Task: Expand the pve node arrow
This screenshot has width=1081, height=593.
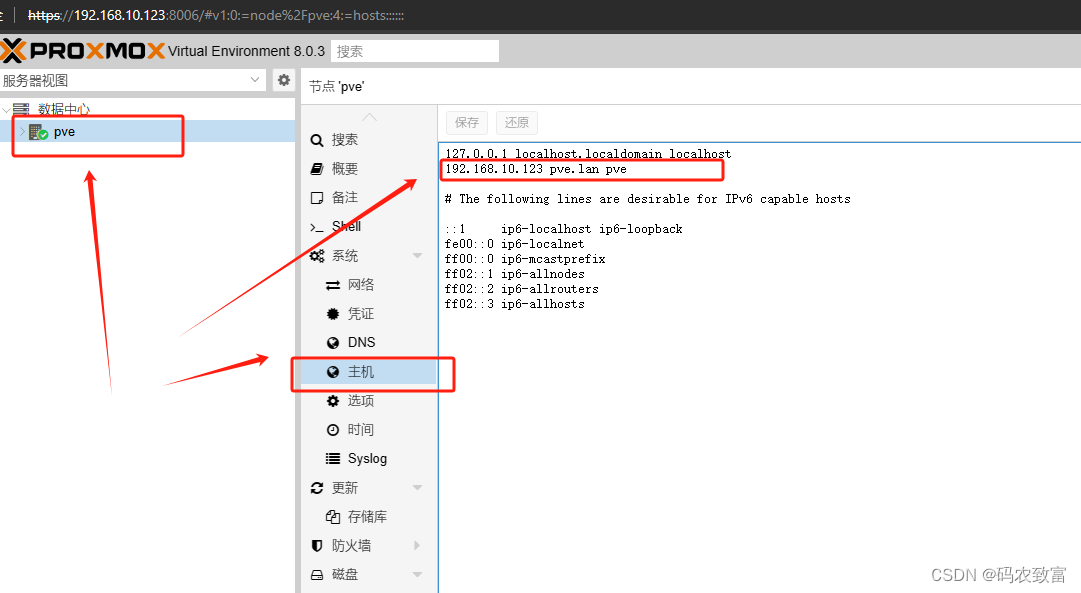Action: [x=22, y=131]
